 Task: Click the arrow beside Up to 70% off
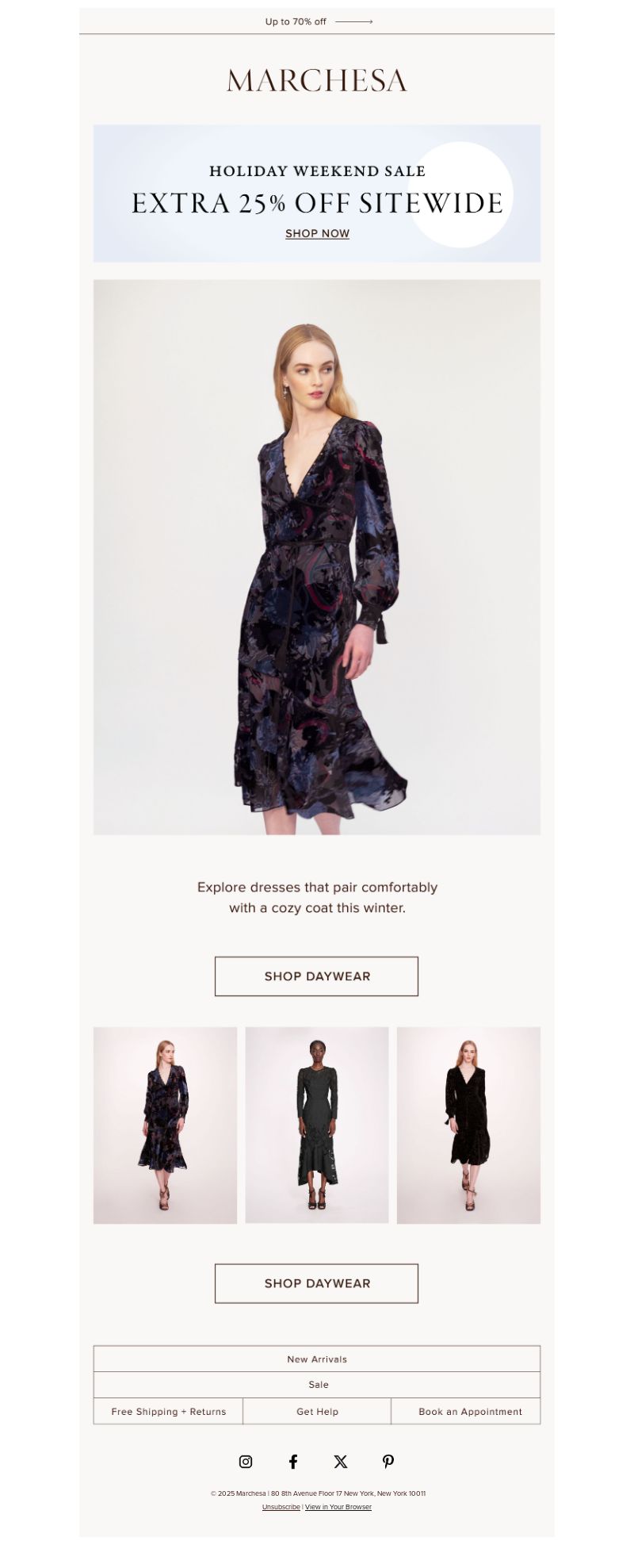point(353,22)
